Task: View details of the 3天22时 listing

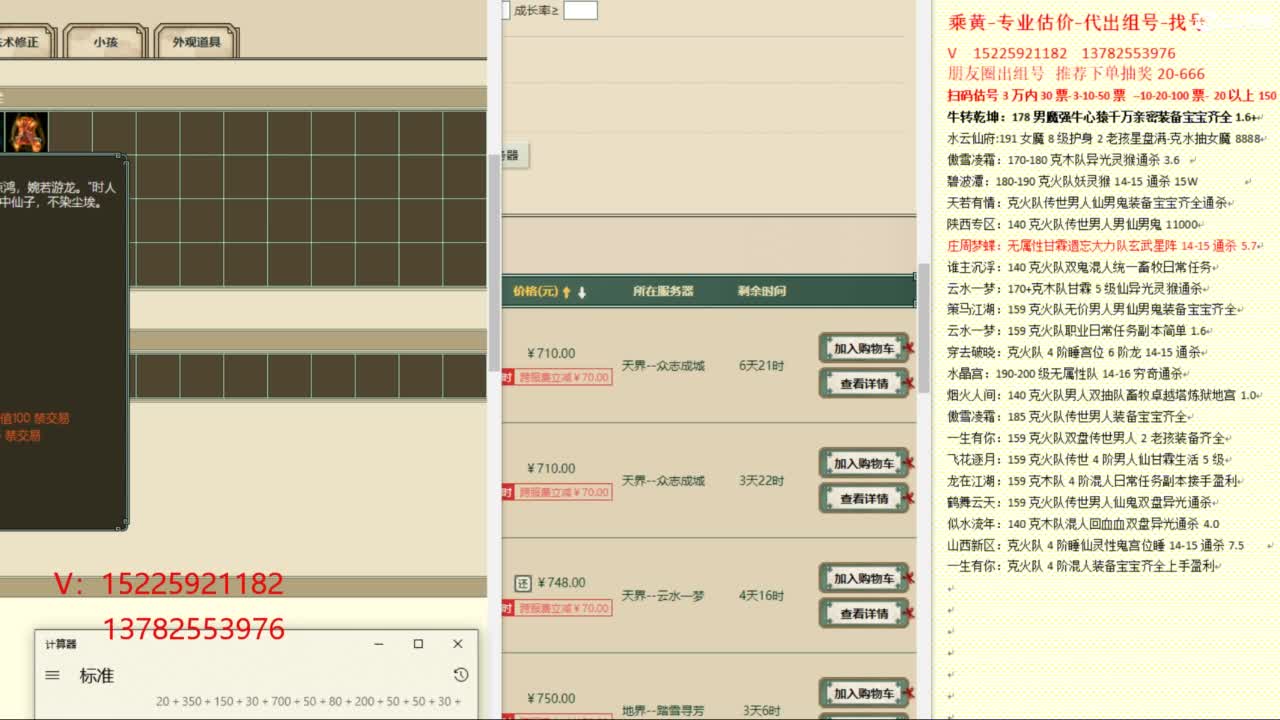Action: 864,498
